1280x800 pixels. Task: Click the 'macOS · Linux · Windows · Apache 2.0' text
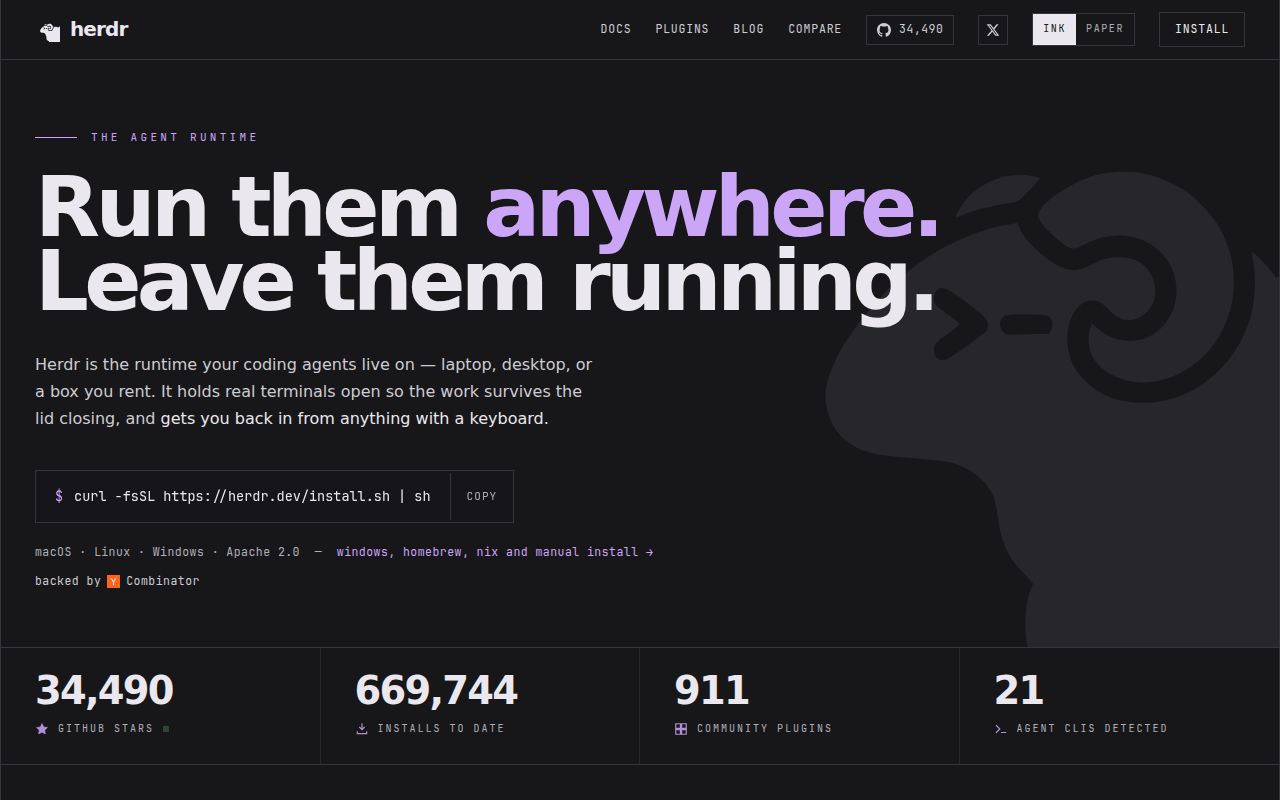click(x=167, y=552)
